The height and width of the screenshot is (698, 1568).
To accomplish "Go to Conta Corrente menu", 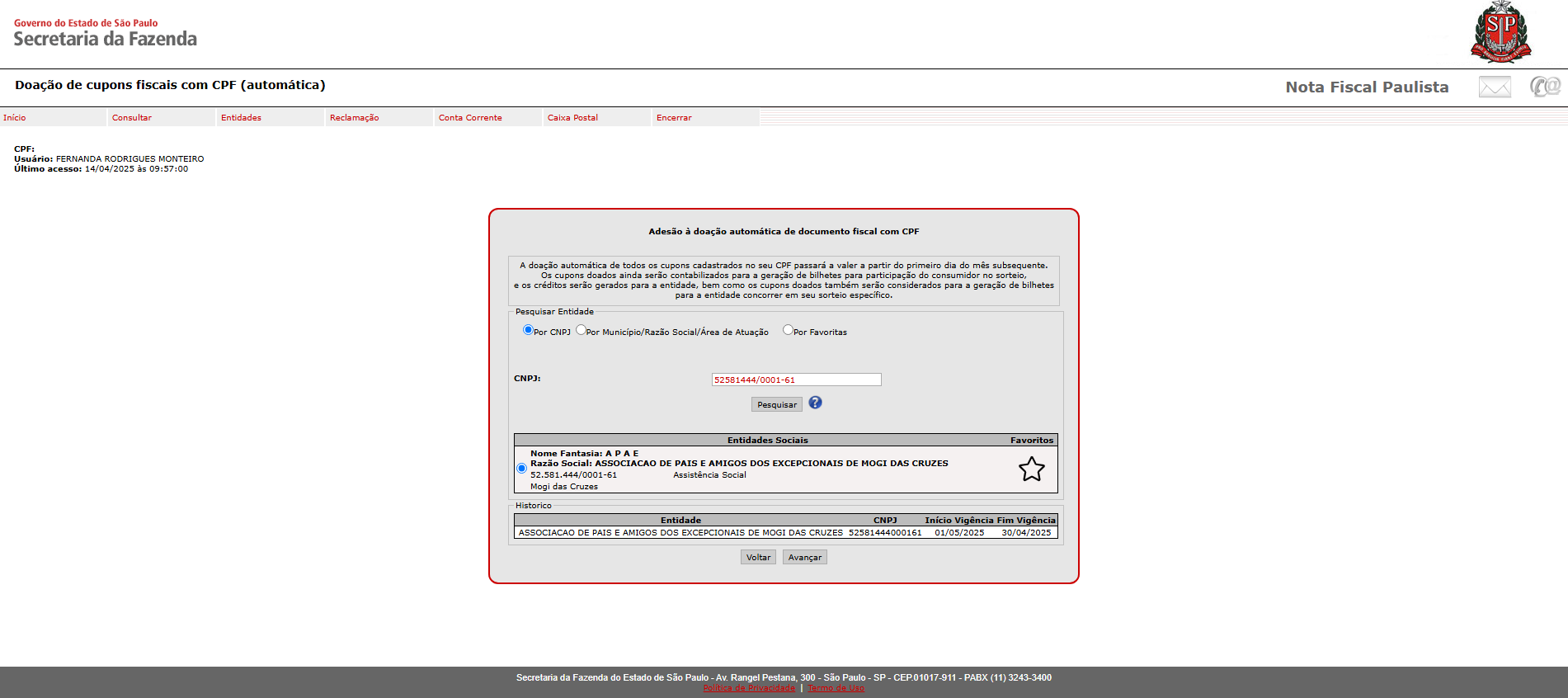I will (470, 118).
